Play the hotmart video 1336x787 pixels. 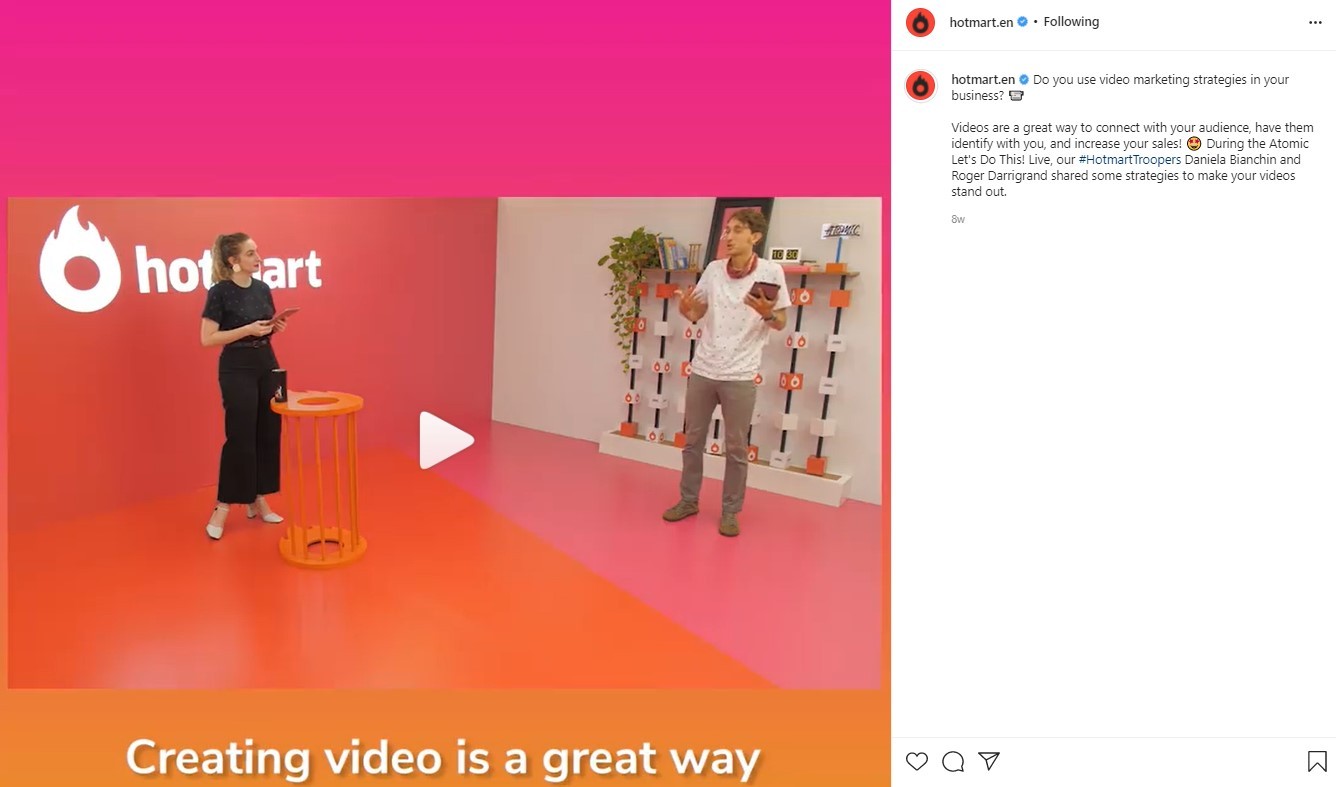[446, 440]
